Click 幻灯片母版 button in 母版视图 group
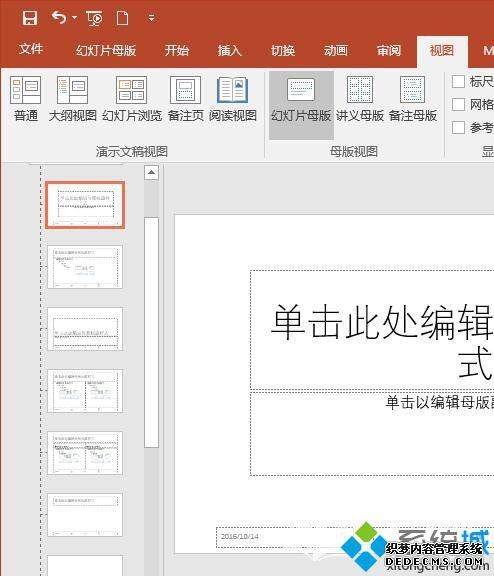494x576 pixels. click(x=301, y=105)
